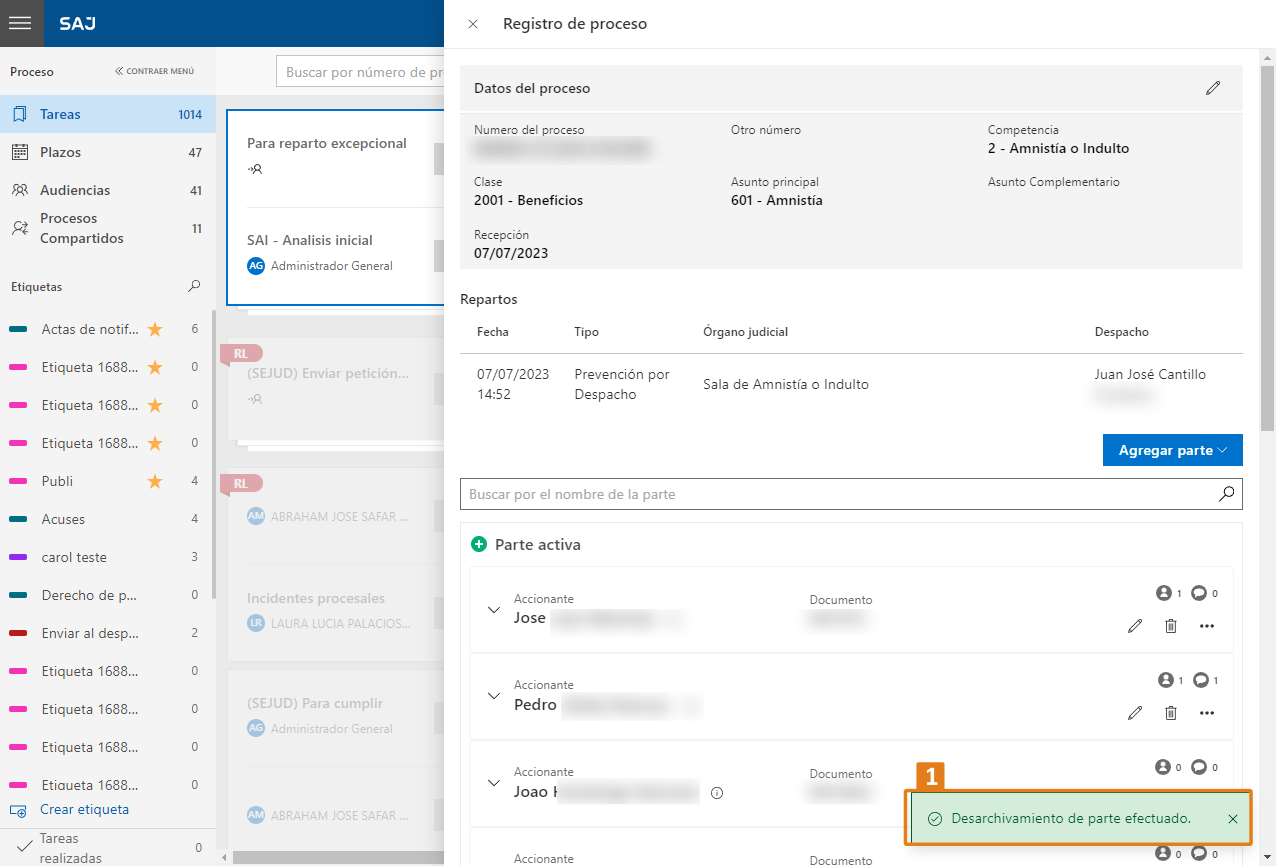Edit the Pedro accionante with pencil icon
Image resolution: width=1276 pixels, height=866 pixels.
[x=1135, y=713]
